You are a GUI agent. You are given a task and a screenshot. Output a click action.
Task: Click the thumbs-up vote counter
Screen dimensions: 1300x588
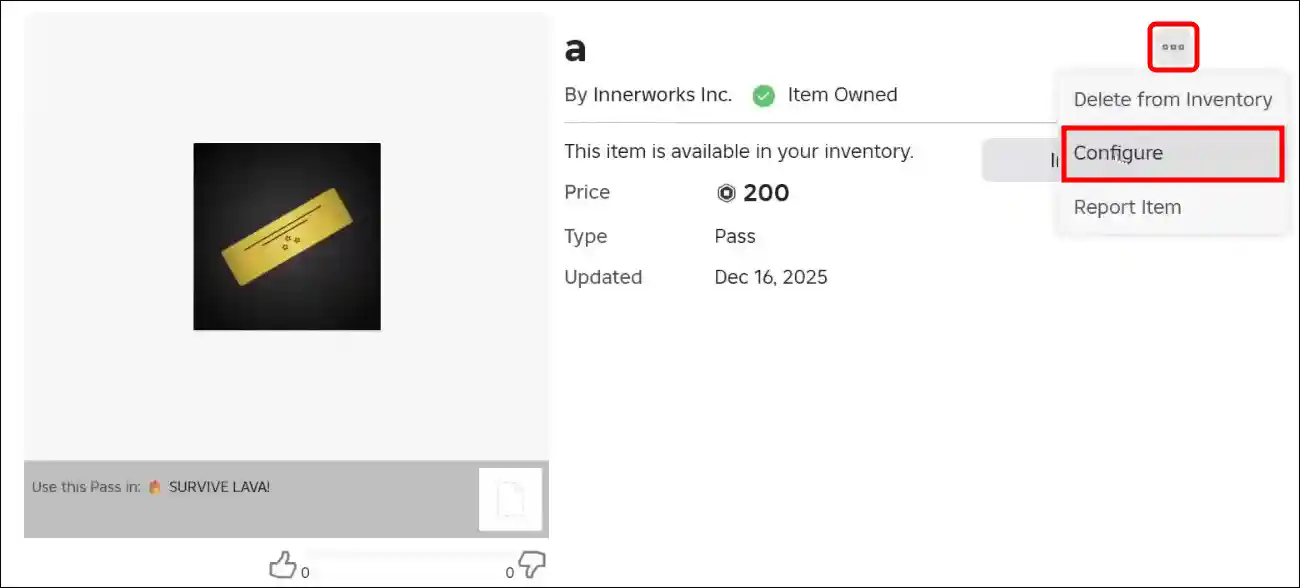click(304, 573)
